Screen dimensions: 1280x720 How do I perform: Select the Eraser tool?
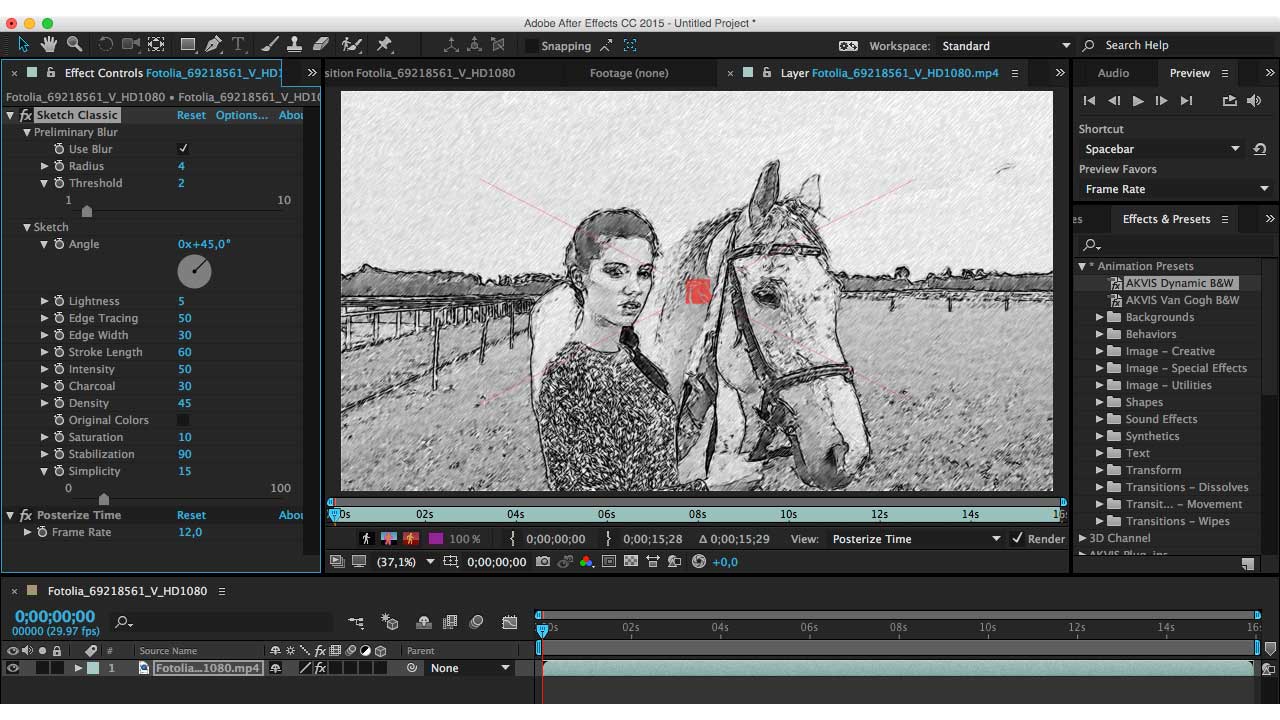320,45
